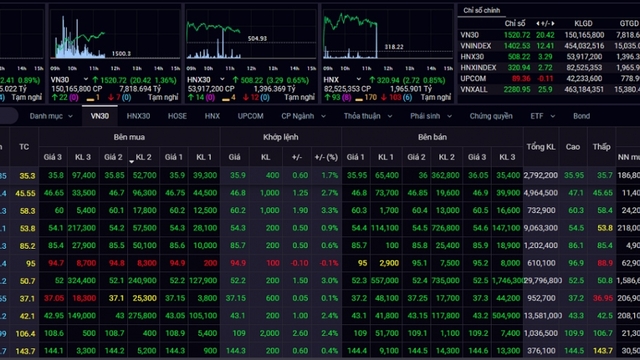The width and height of the screenshot is (640, 360).
Task: Open the HNX30 intraday chart
Action: 251,35
